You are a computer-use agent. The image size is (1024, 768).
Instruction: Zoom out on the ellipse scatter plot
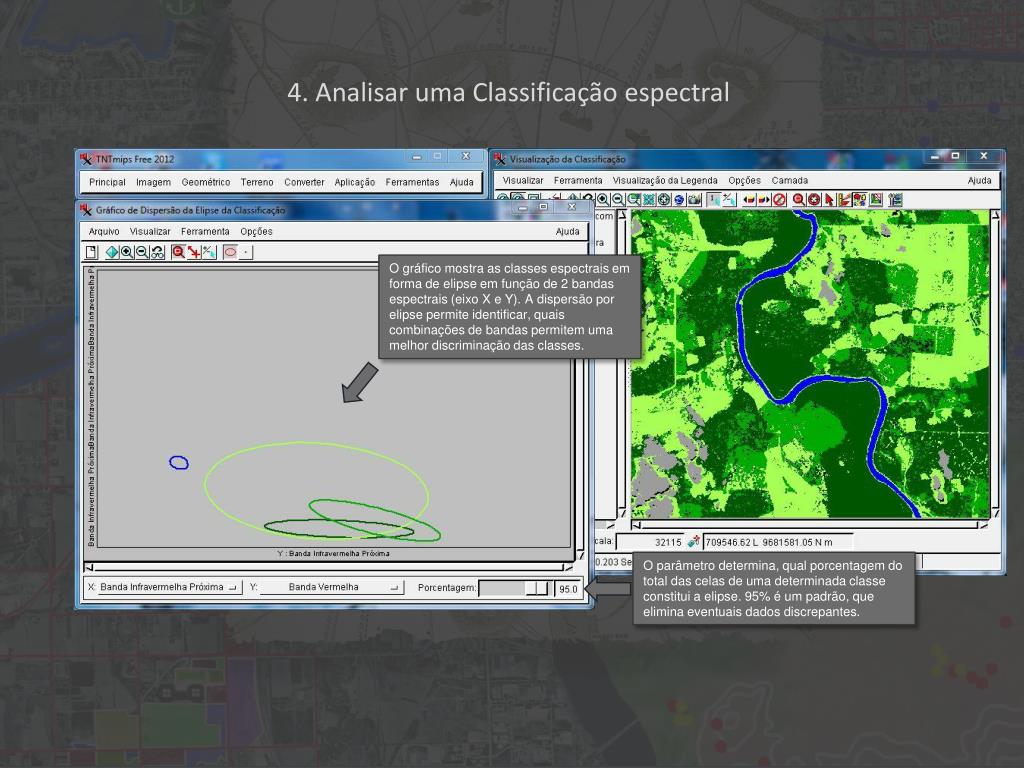tap(142, 252)
